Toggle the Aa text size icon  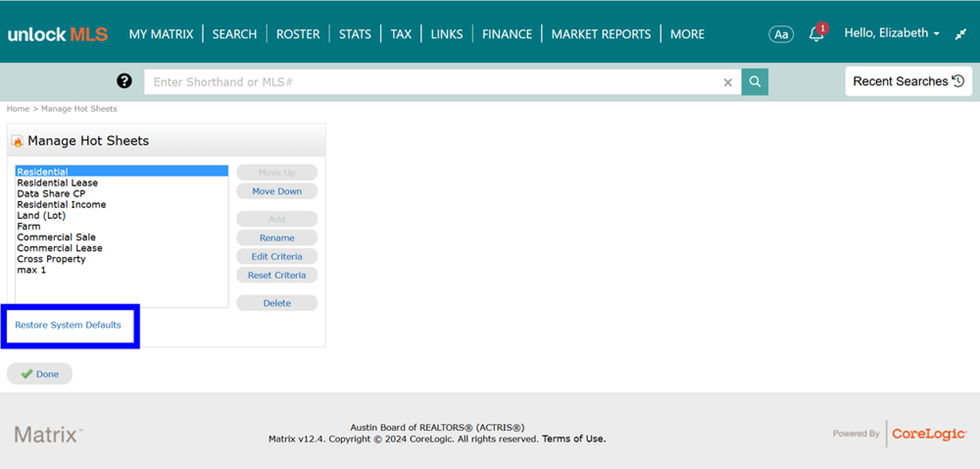point(781,34)
